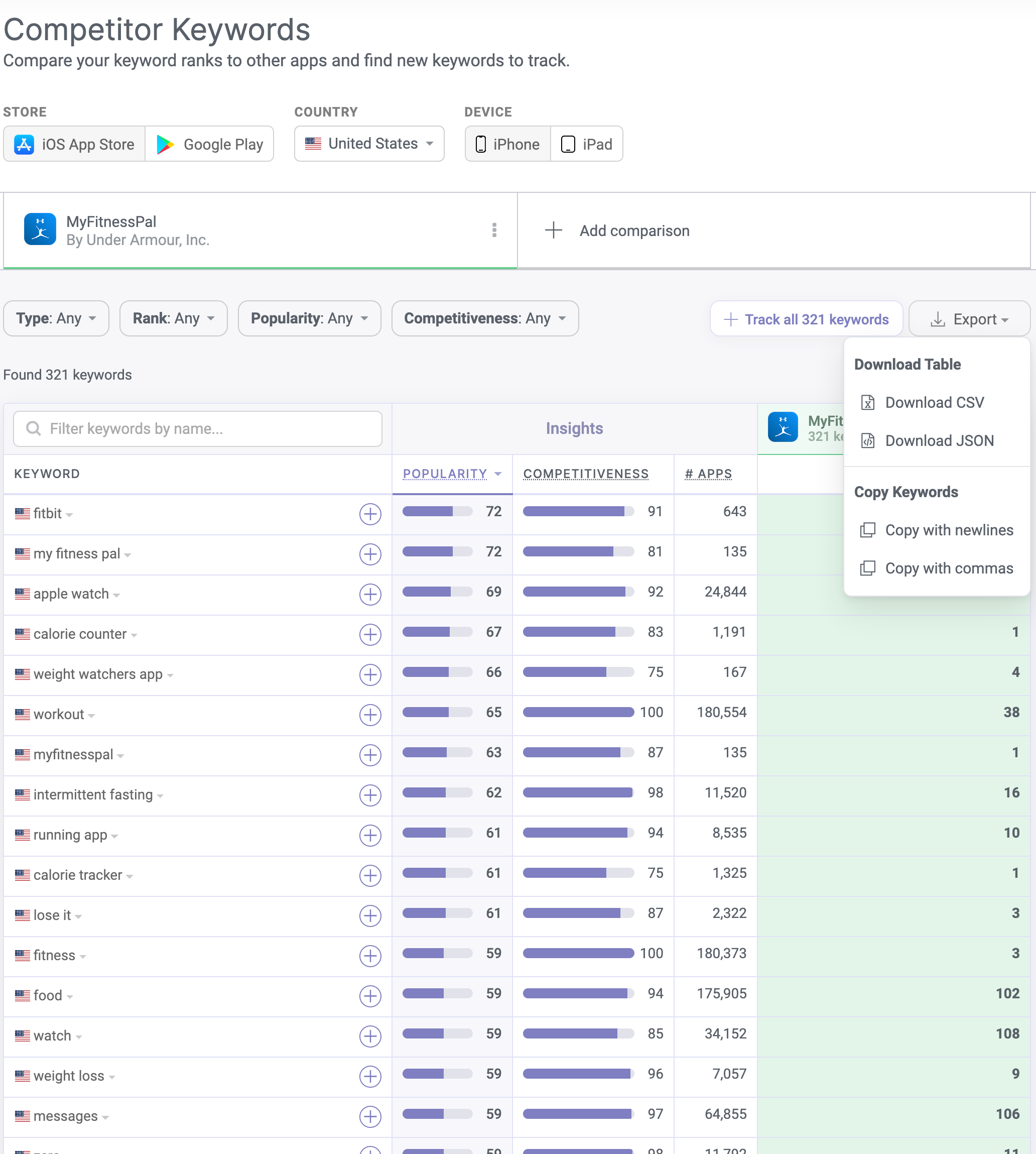This screenshot has height=1154, width=1036.
Task: Expand 'calorie counter' keyword arrow
Action: pyautogui.click(x=135, y=635)
